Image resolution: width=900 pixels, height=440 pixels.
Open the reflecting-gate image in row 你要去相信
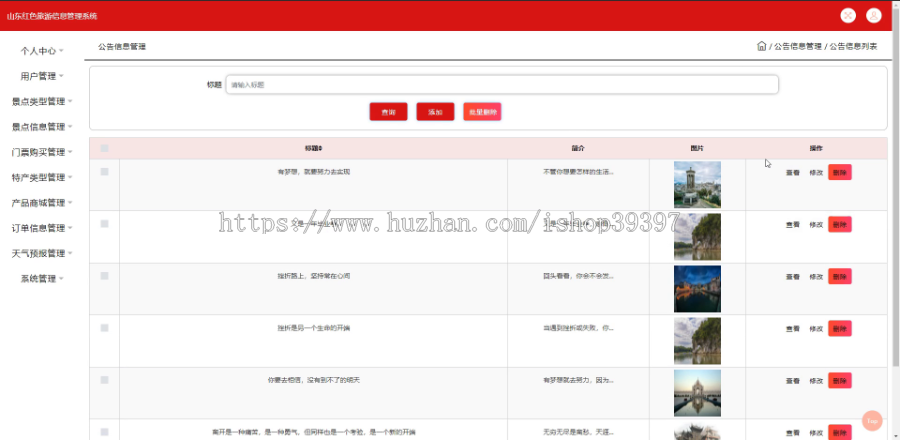697,393
